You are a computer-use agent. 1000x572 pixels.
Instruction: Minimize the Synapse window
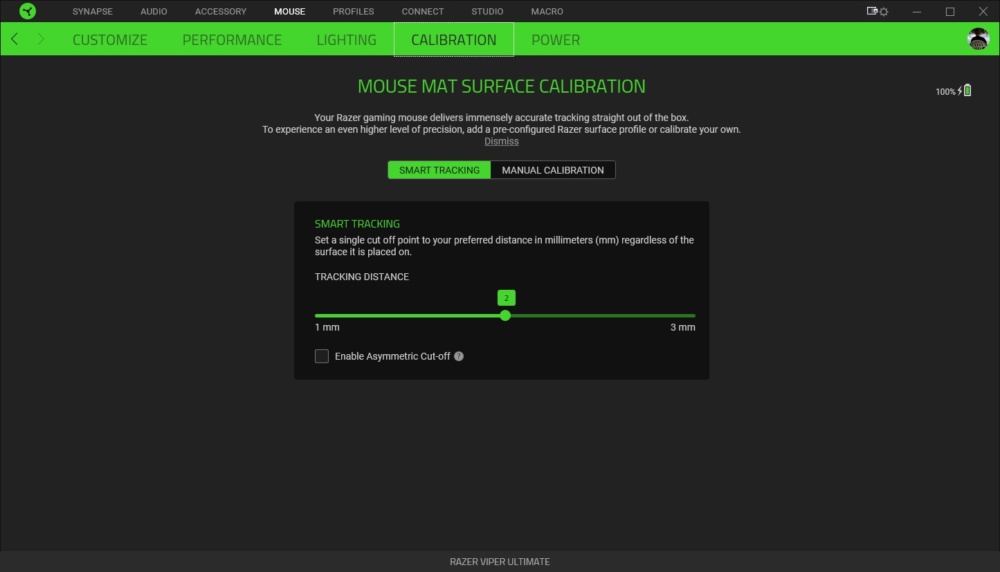click(x=916, y=11)
